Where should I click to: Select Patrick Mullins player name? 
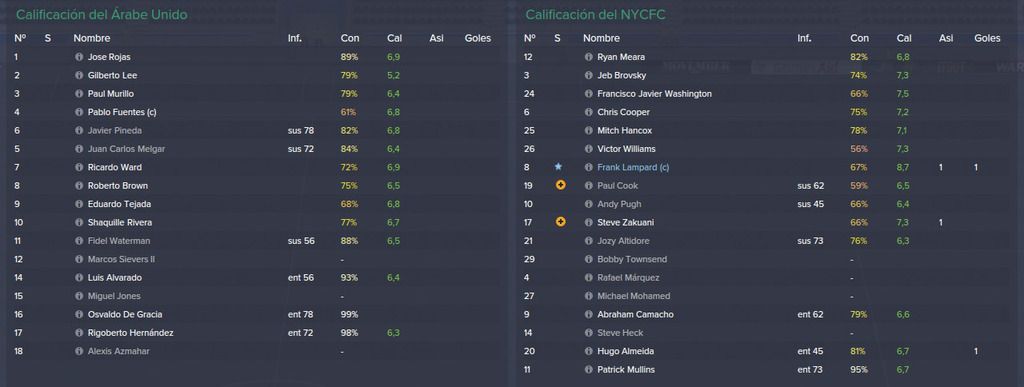(626, 370)
